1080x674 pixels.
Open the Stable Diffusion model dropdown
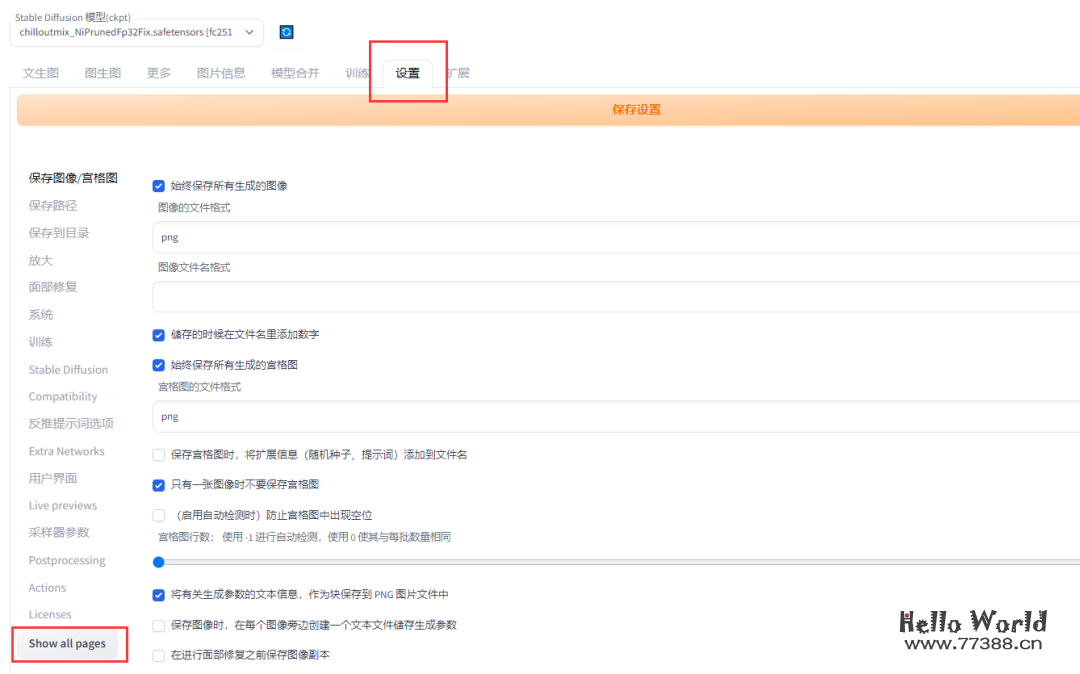(136, 32)
